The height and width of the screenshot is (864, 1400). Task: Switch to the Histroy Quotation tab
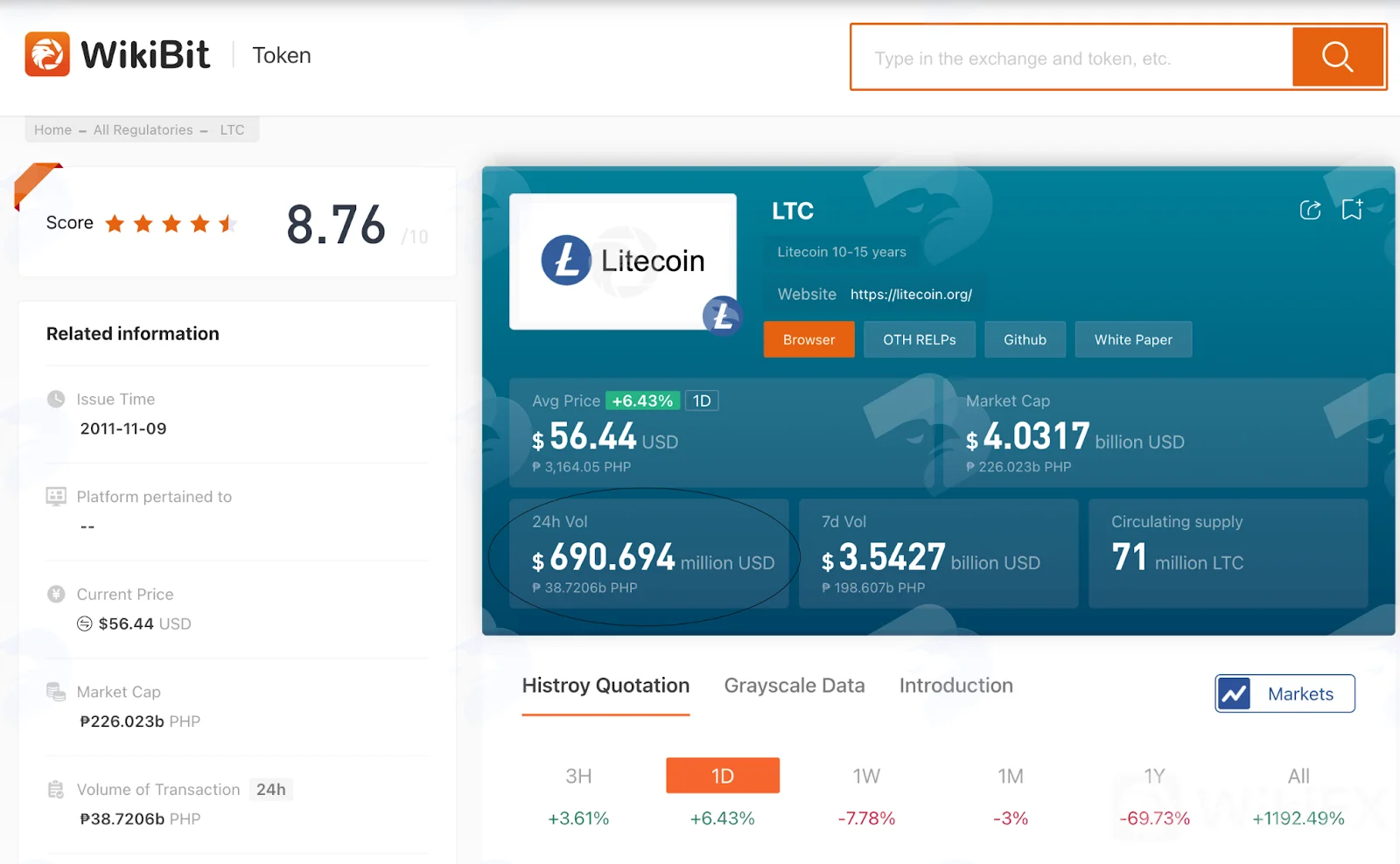tap(605, 686)
